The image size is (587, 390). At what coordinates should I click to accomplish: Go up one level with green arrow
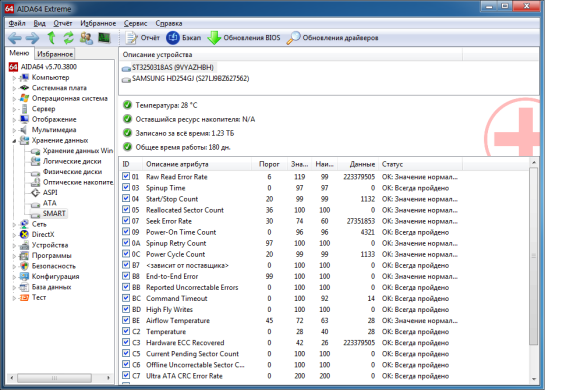click(51, 38)
